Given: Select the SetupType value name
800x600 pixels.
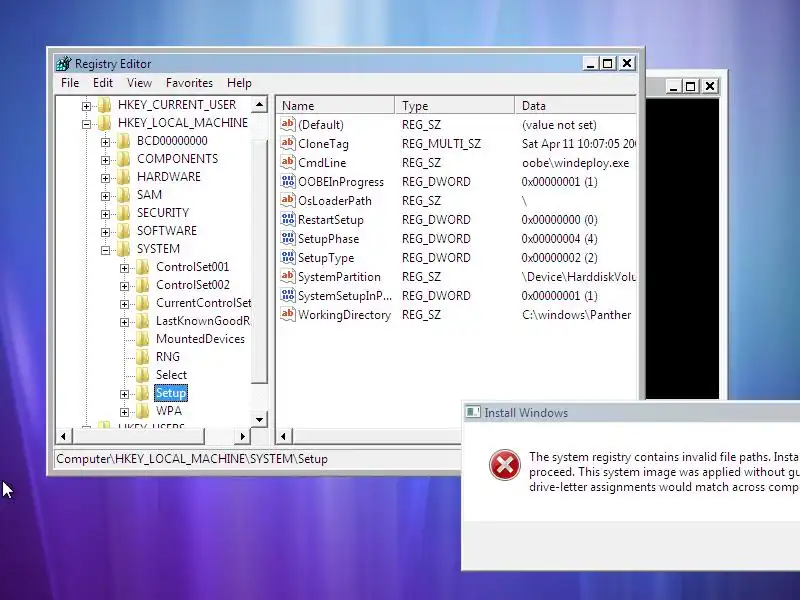Looking at the screenshot, I should click(x=326, y=258).
